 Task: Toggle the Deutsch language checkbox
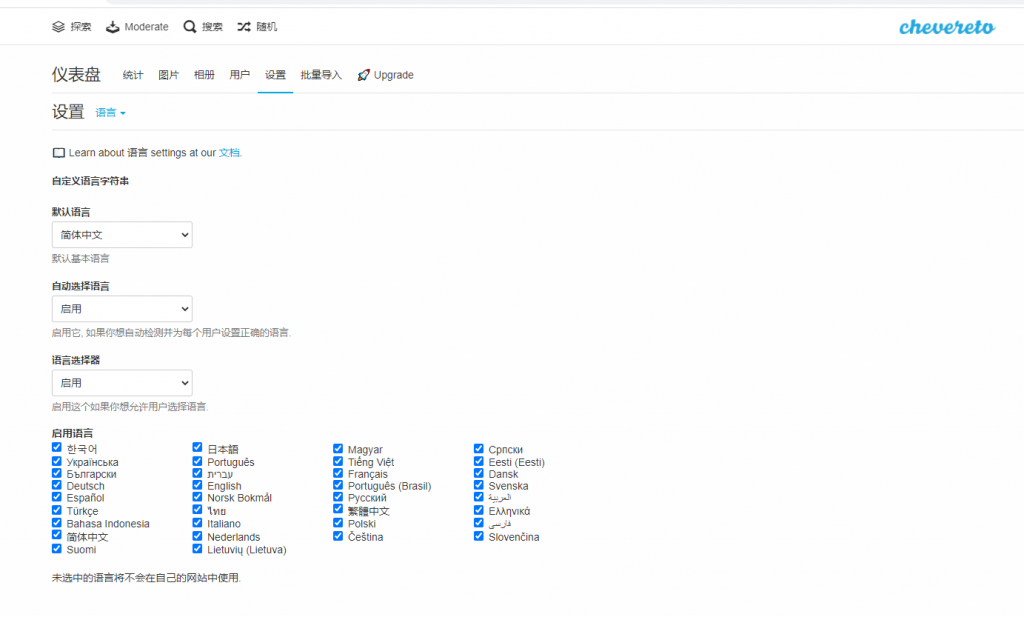[57, 485]
